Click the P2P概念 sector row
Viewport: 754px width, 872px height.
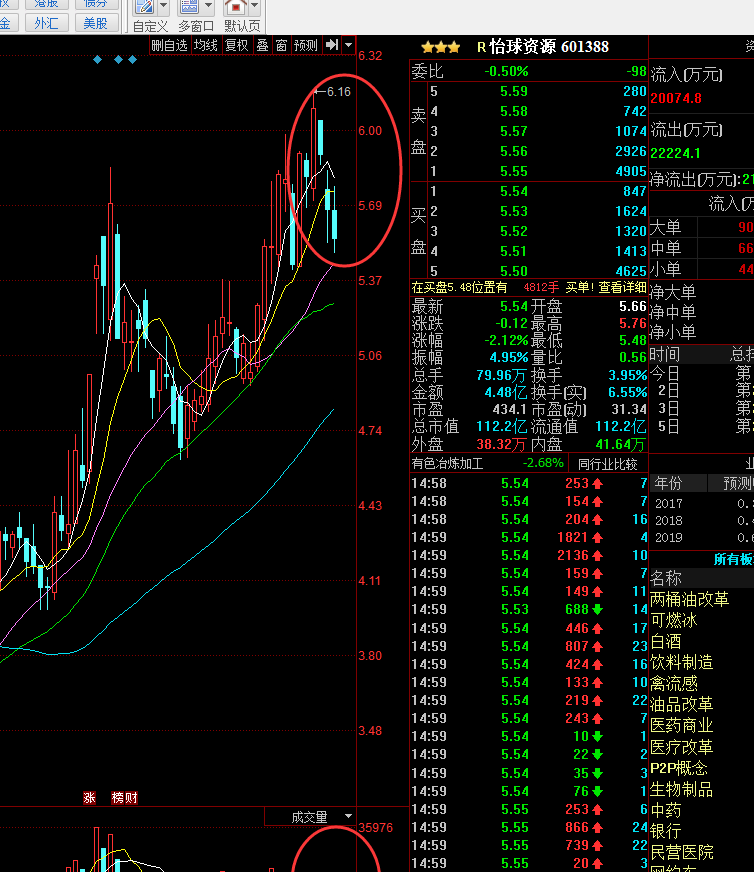679,768
